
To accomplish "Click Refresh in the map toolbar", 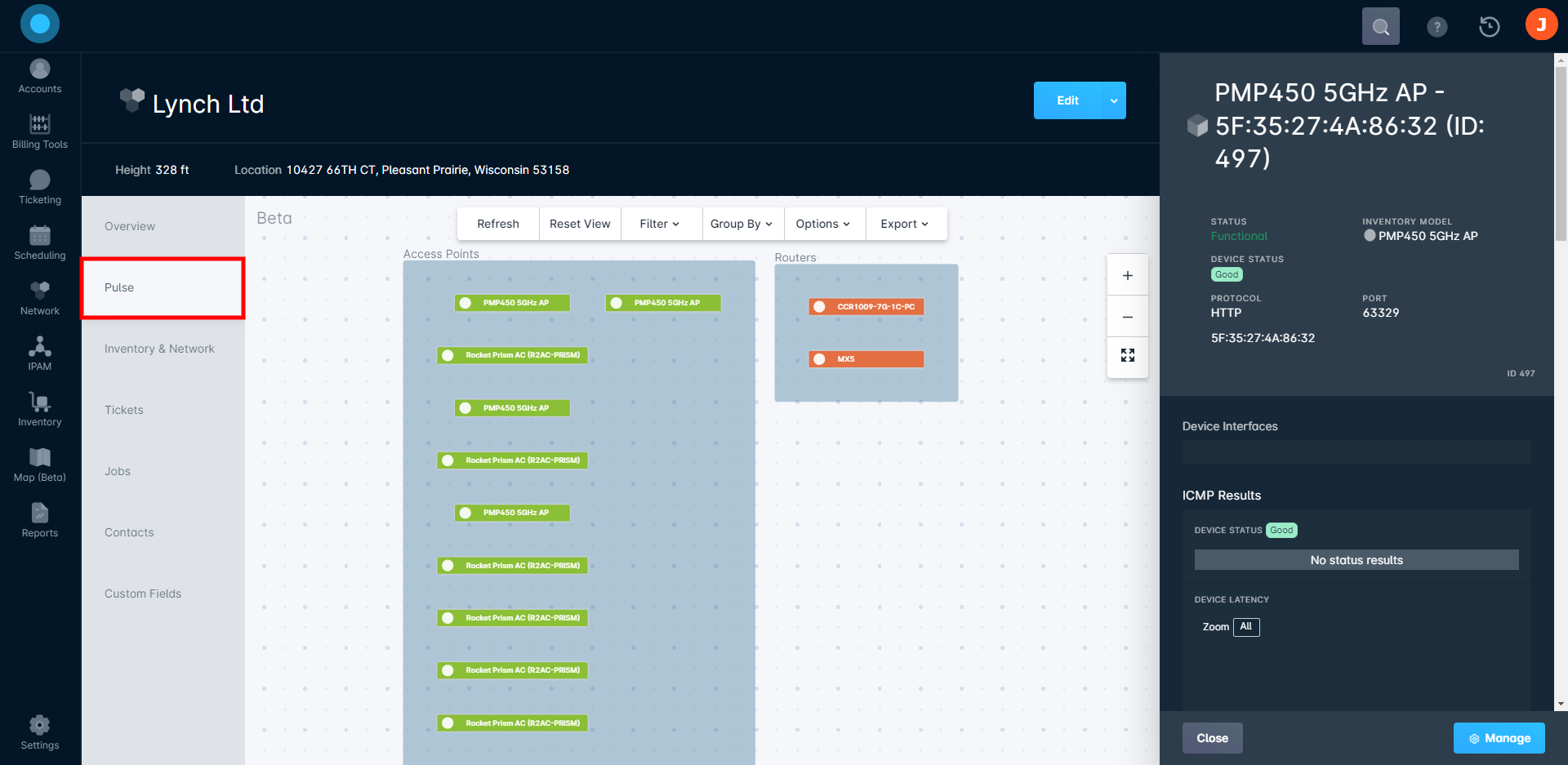I will (x=498, y=224).
